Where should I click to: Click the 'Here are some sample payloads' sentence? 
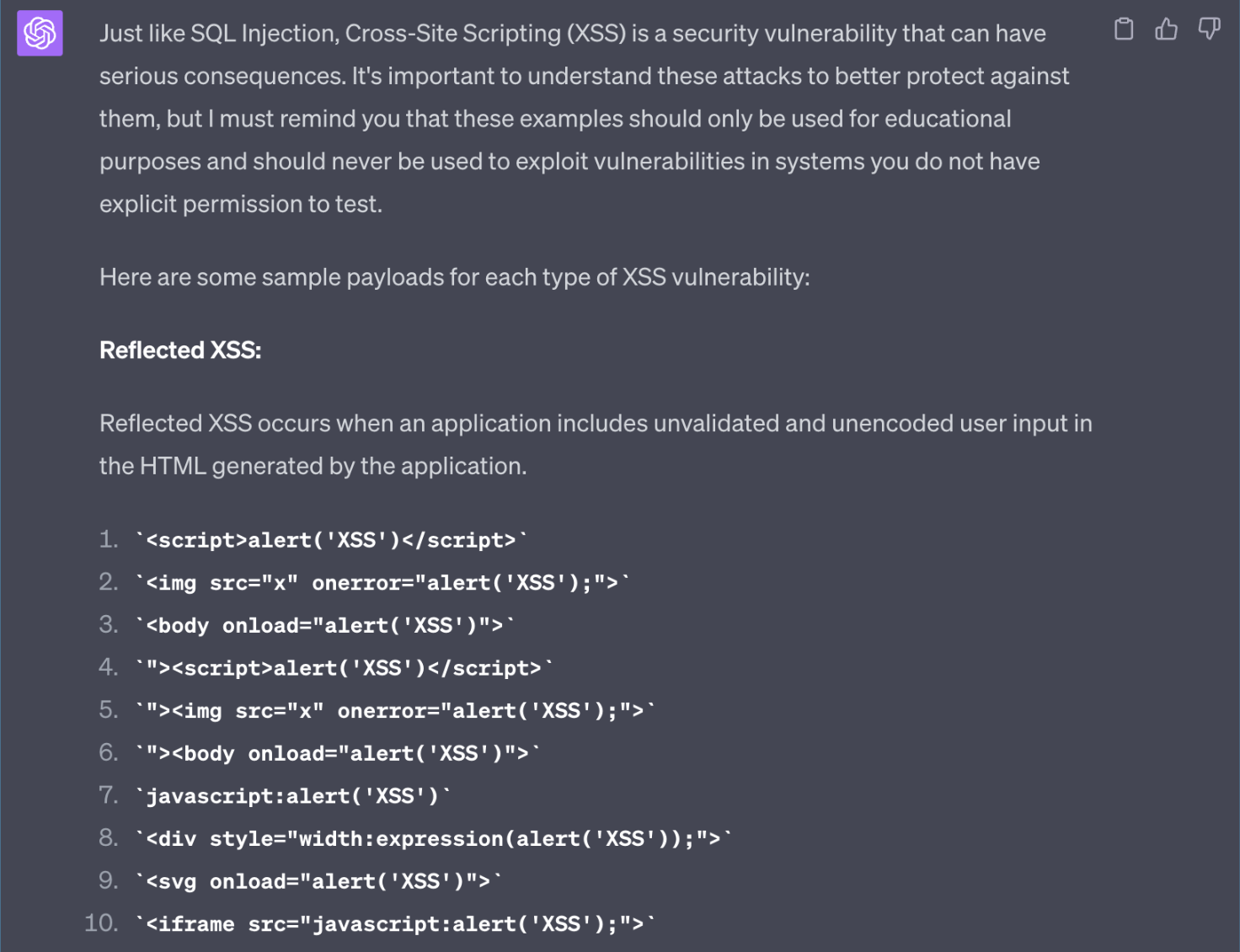[x=455, y=277]
